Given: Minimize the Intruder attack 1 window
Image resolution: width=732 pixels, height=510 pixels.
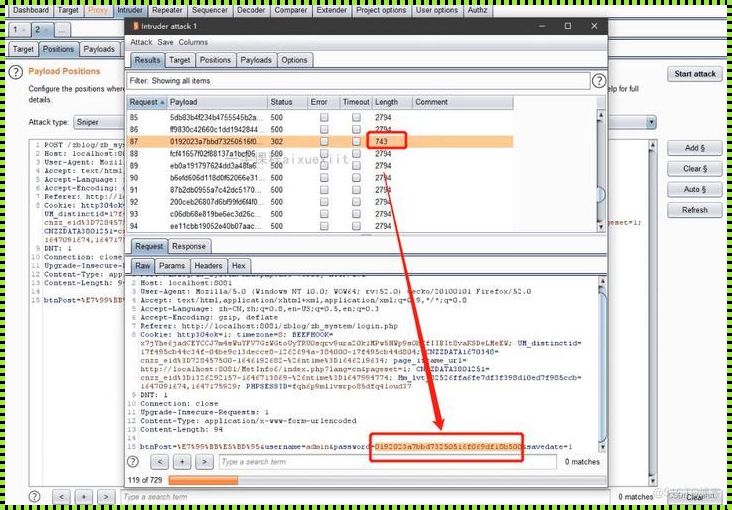Looking at the screenshot, I should tap(542, 26).
